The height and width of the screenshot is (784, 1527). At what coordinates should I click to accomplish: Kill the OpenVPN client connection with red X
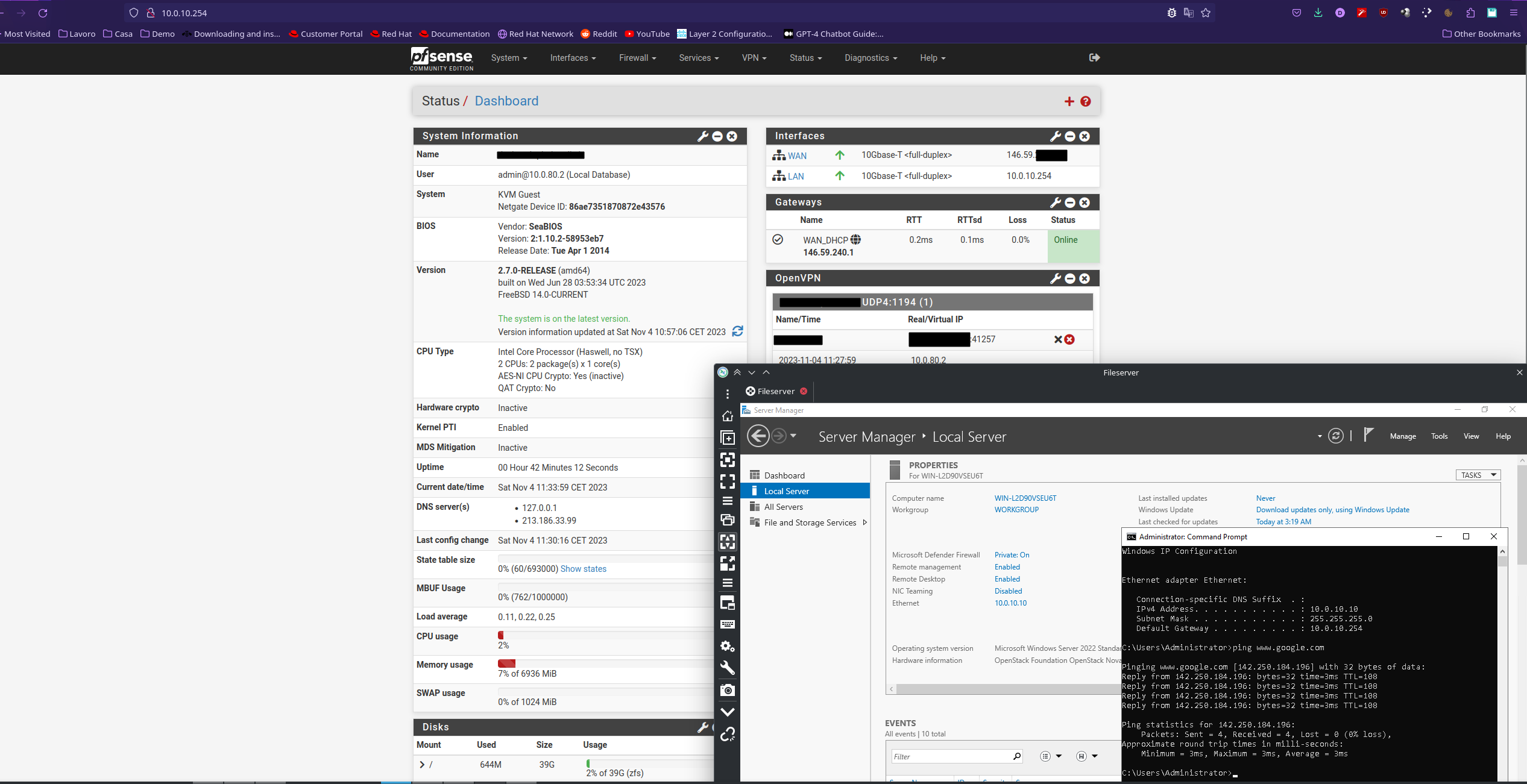[x=1069, y=339]
